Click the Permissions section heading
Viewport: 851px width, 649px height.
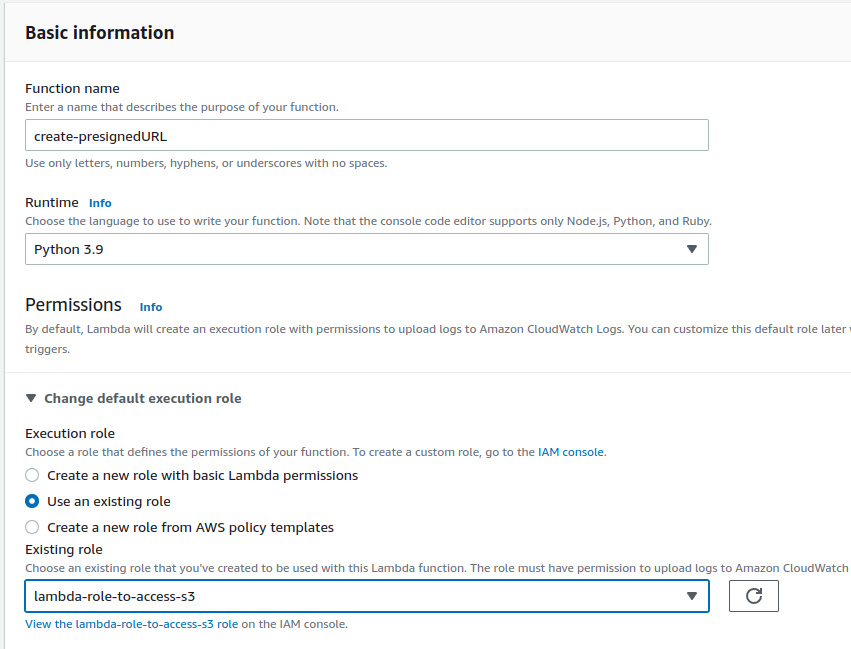(x=73, y=305)
